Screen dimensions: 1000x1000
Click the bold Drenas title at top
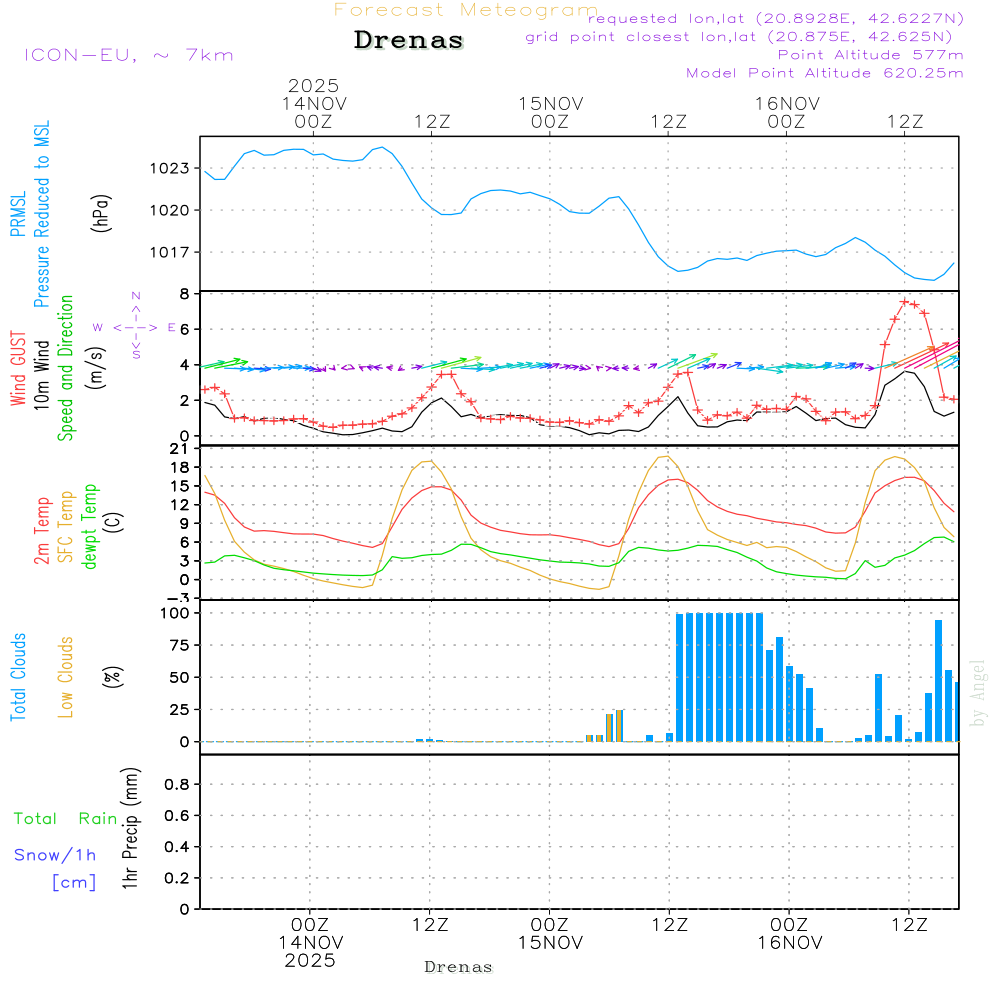409,41
